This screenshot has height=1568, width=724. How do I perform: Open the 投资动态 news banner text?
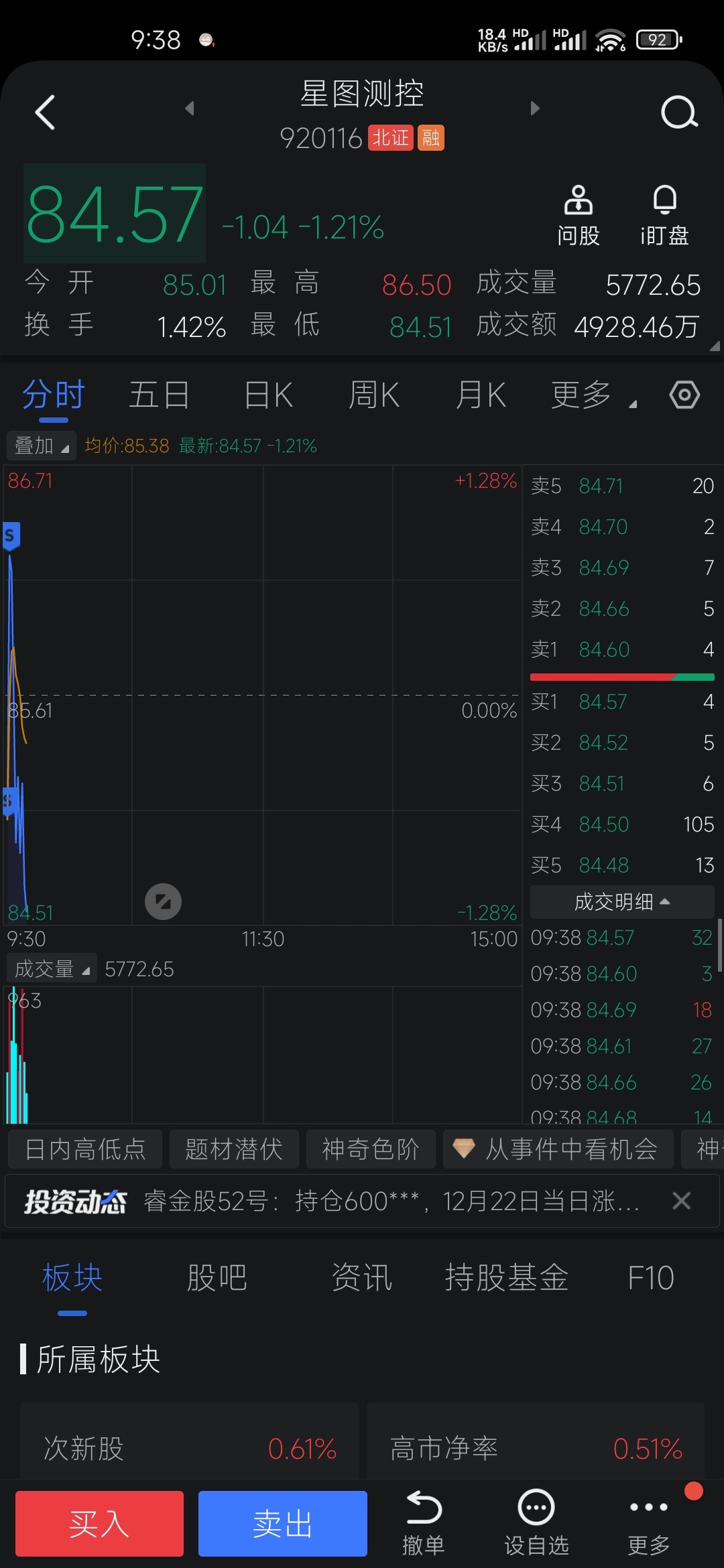(391, 1201)
